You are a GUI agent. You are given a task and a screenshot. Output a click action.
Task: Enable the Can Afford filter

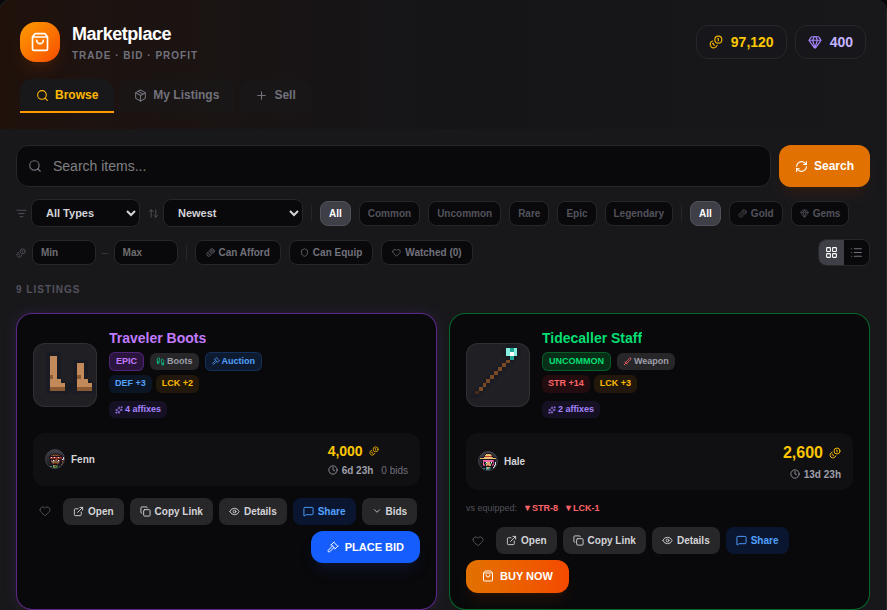tap(238, 252)
